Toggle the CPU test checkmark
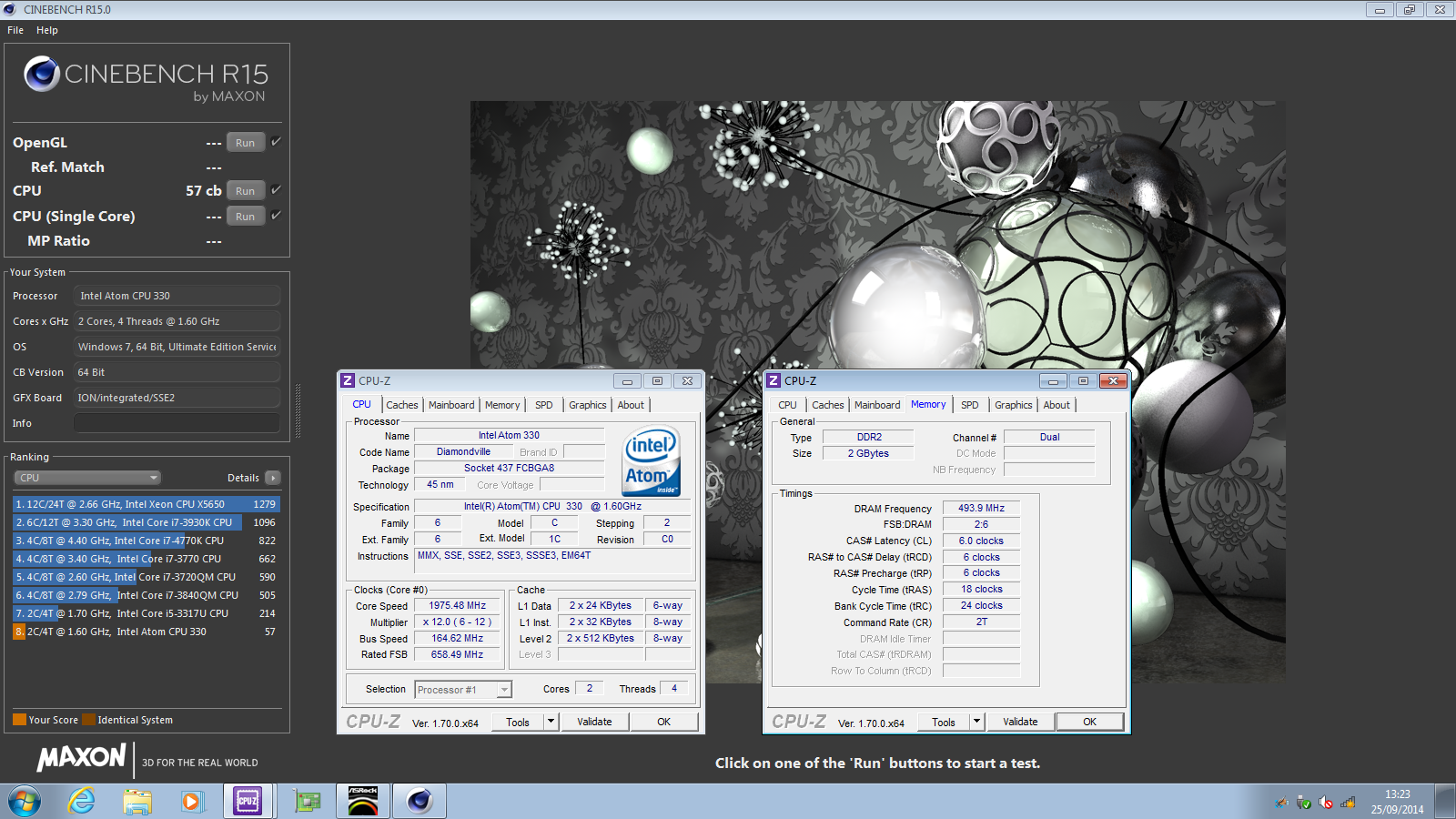This screenshot has width=1456, height=819. click(x=276, y=190)
